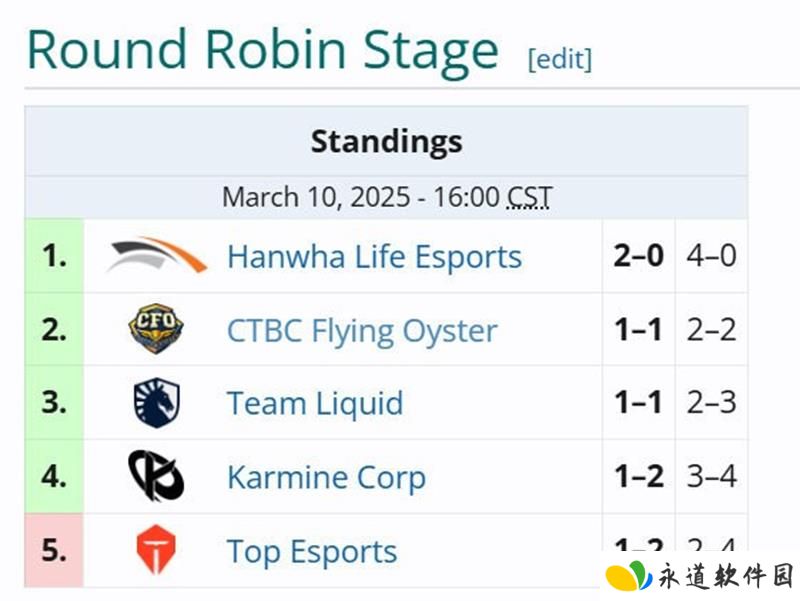Click Hanwha's 2–0 series record
This screenshot has width=800, height=601.
[x=638, y=256]
